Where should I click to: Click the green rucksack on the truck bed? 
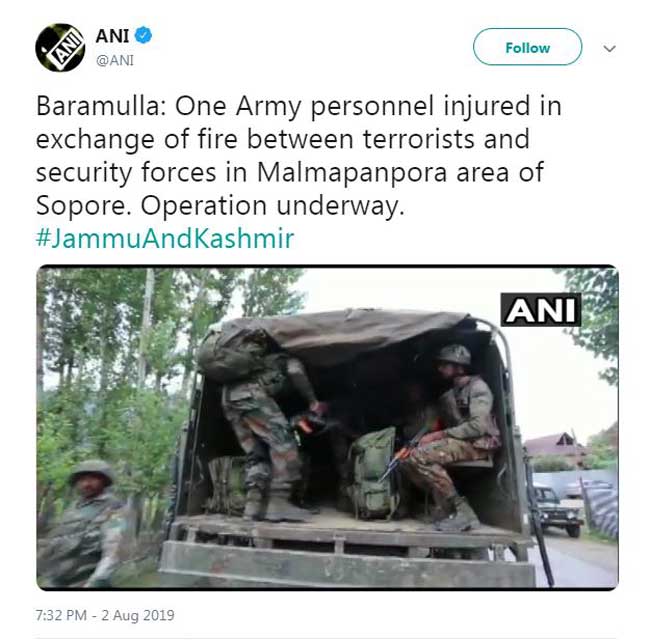(372, 473)
